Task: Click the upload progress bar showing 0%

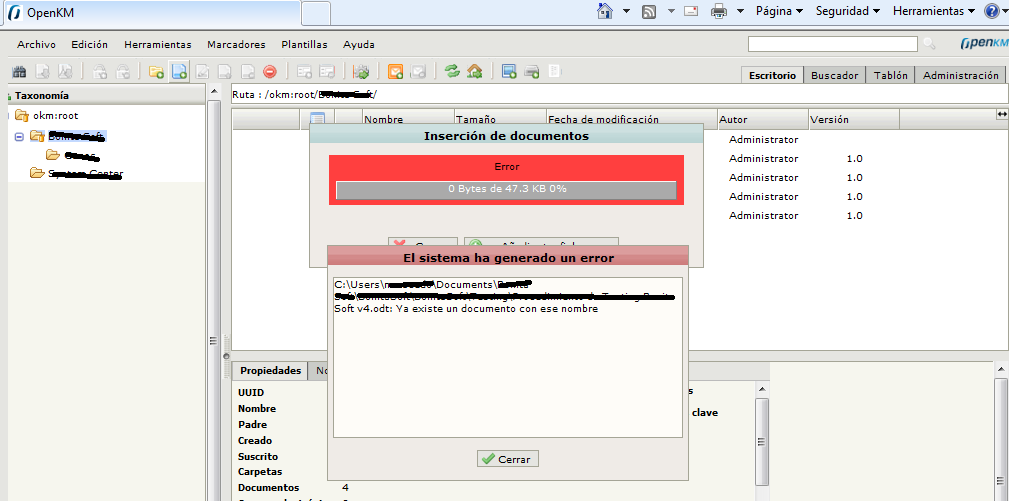Action: point(506,190)
